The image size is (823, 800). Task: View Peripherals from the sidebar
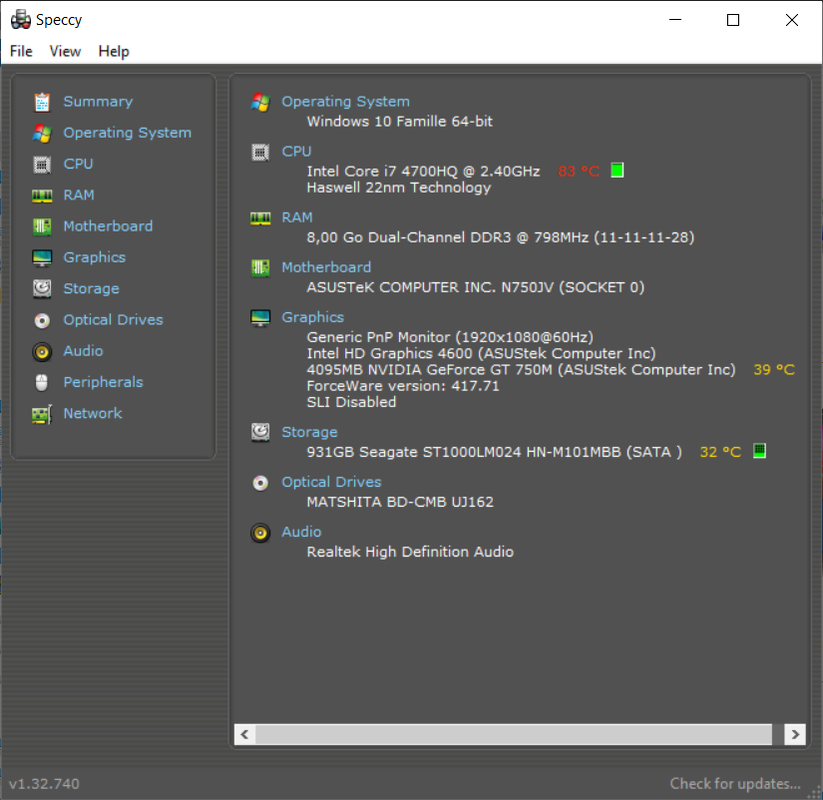pyautogui.click(x=103, y=382)
